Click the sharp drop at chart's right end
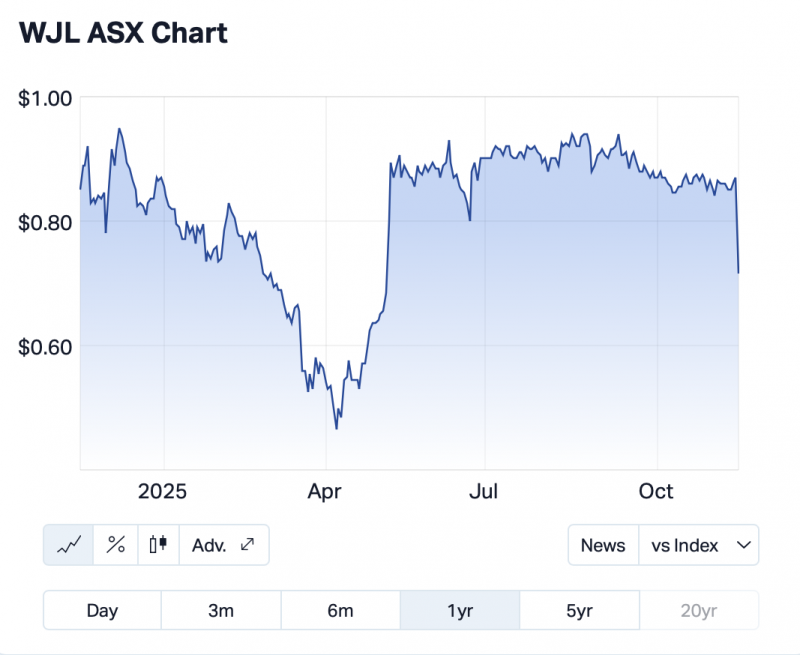The width and height of the screenshot is (800, 655). tap(738, 240)
